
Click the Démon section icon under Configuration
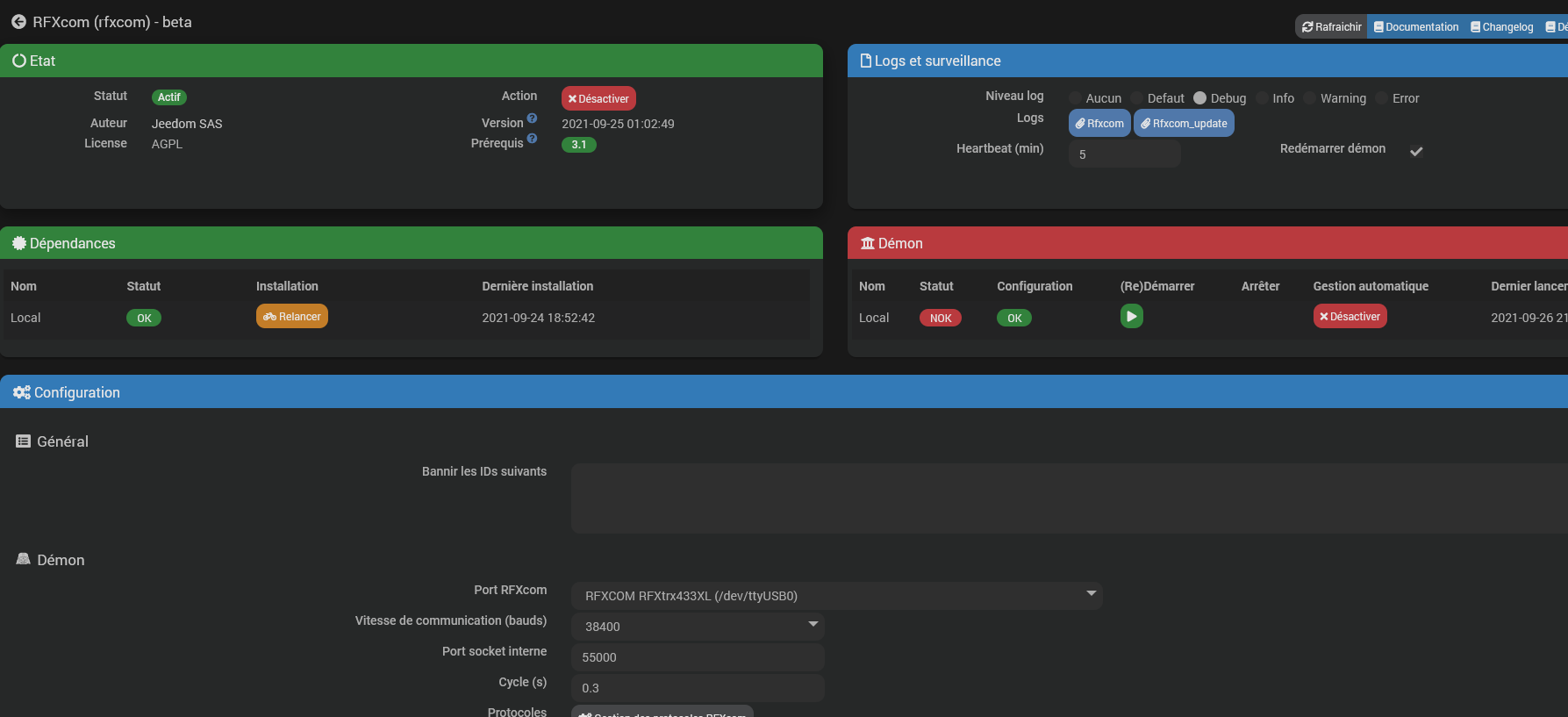pyautogui.click(x=24, y=559)
